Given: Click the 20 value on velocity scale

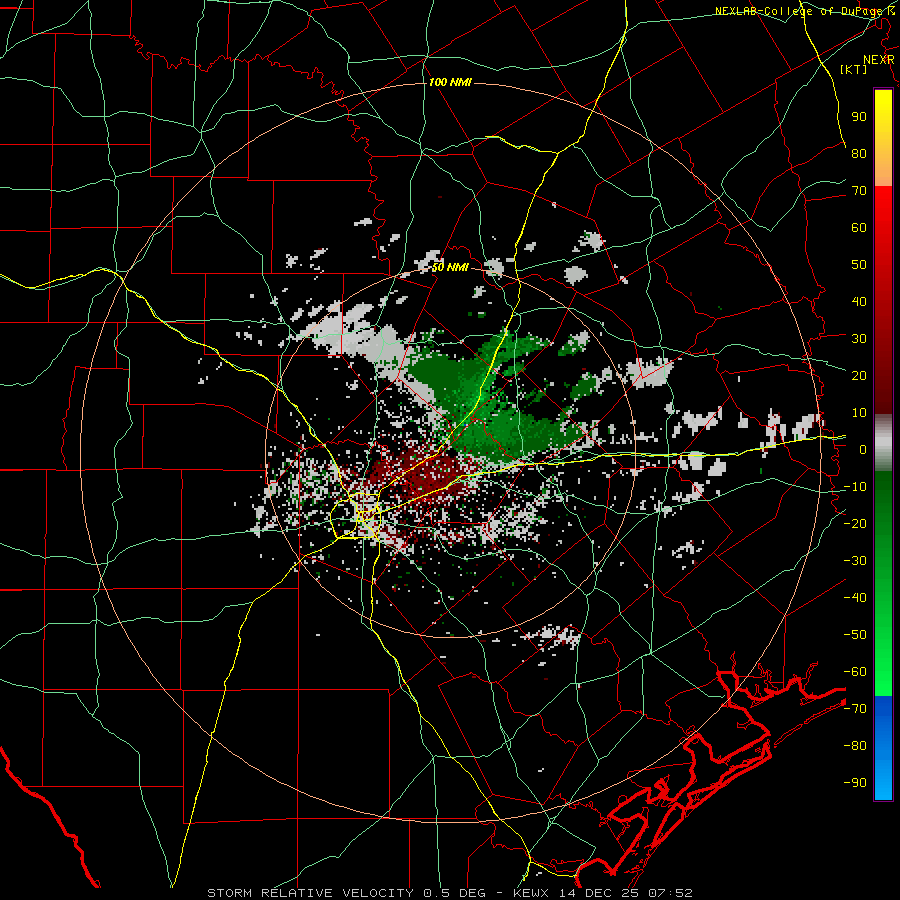Looking at the screenshot, I should pyautogui.click(x=859, y=376).
